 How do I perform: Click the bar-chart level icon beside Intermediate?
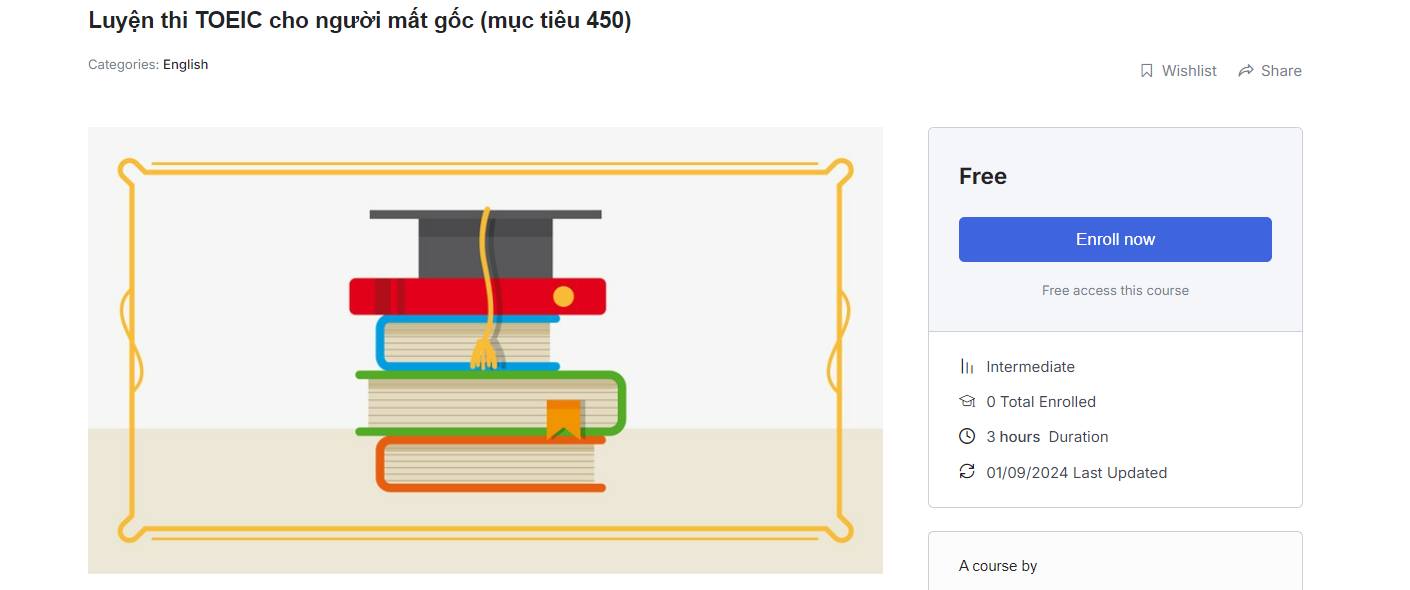(x=967, y=366)
